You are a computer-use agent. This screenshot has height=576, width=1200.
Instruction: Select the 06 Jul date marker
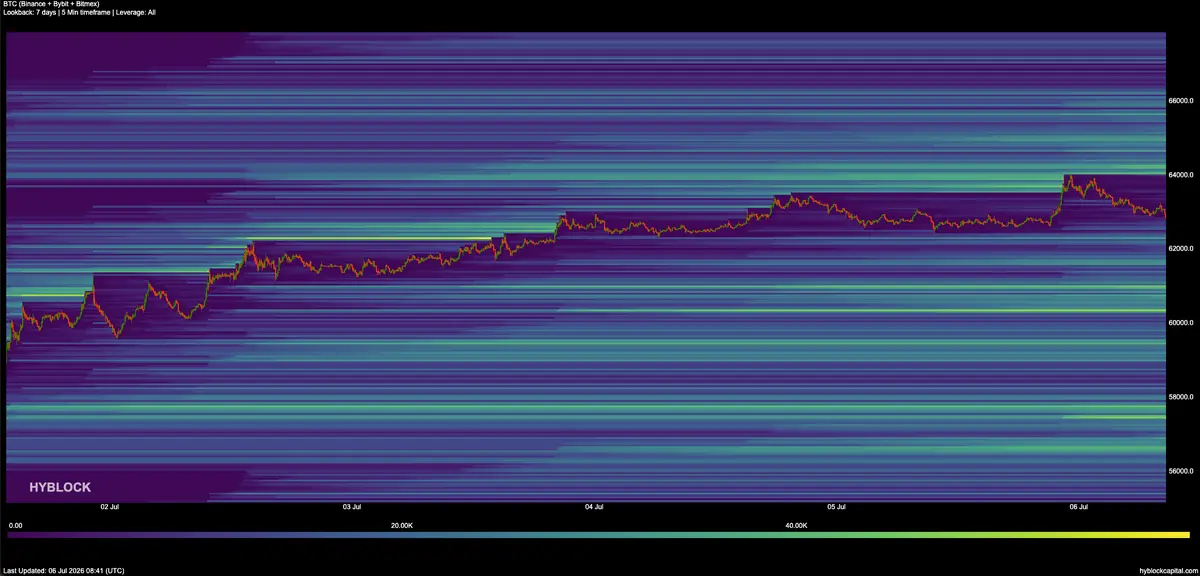(x=1078, y=507)
